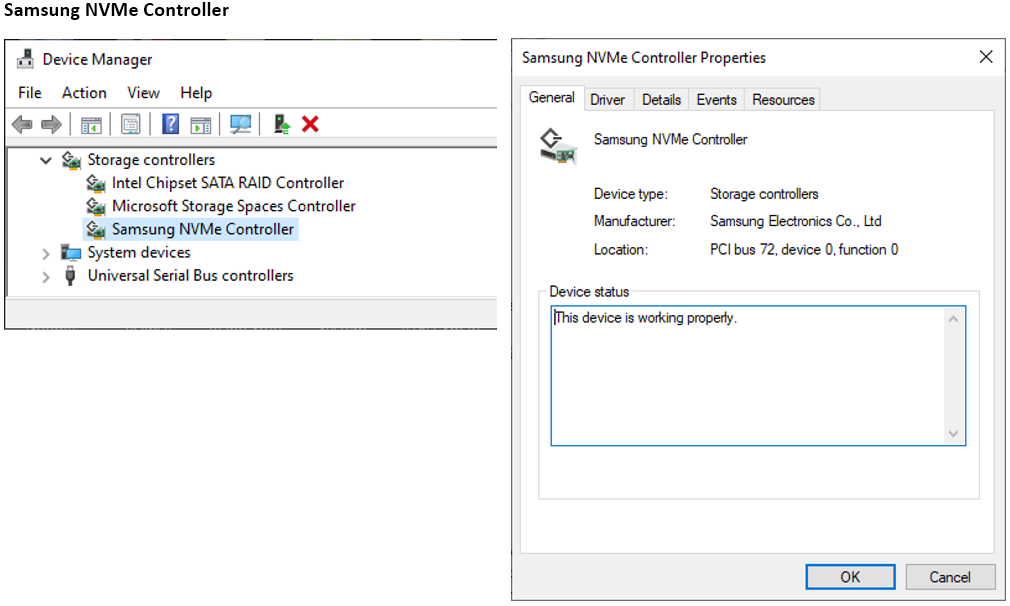Click the Back arrow in Device Manager toolbar
This screenshot has width=1010, height=606.
click(23, 124)
